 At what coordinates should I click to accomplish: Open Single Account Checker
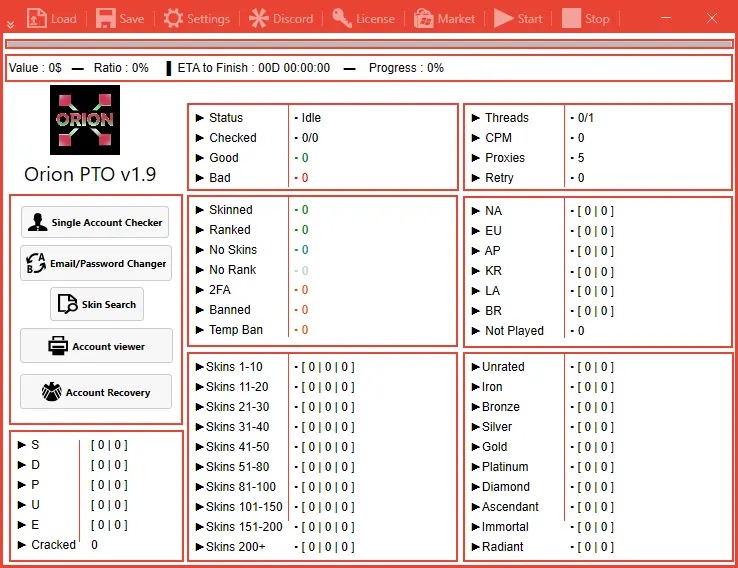(95, 222)
